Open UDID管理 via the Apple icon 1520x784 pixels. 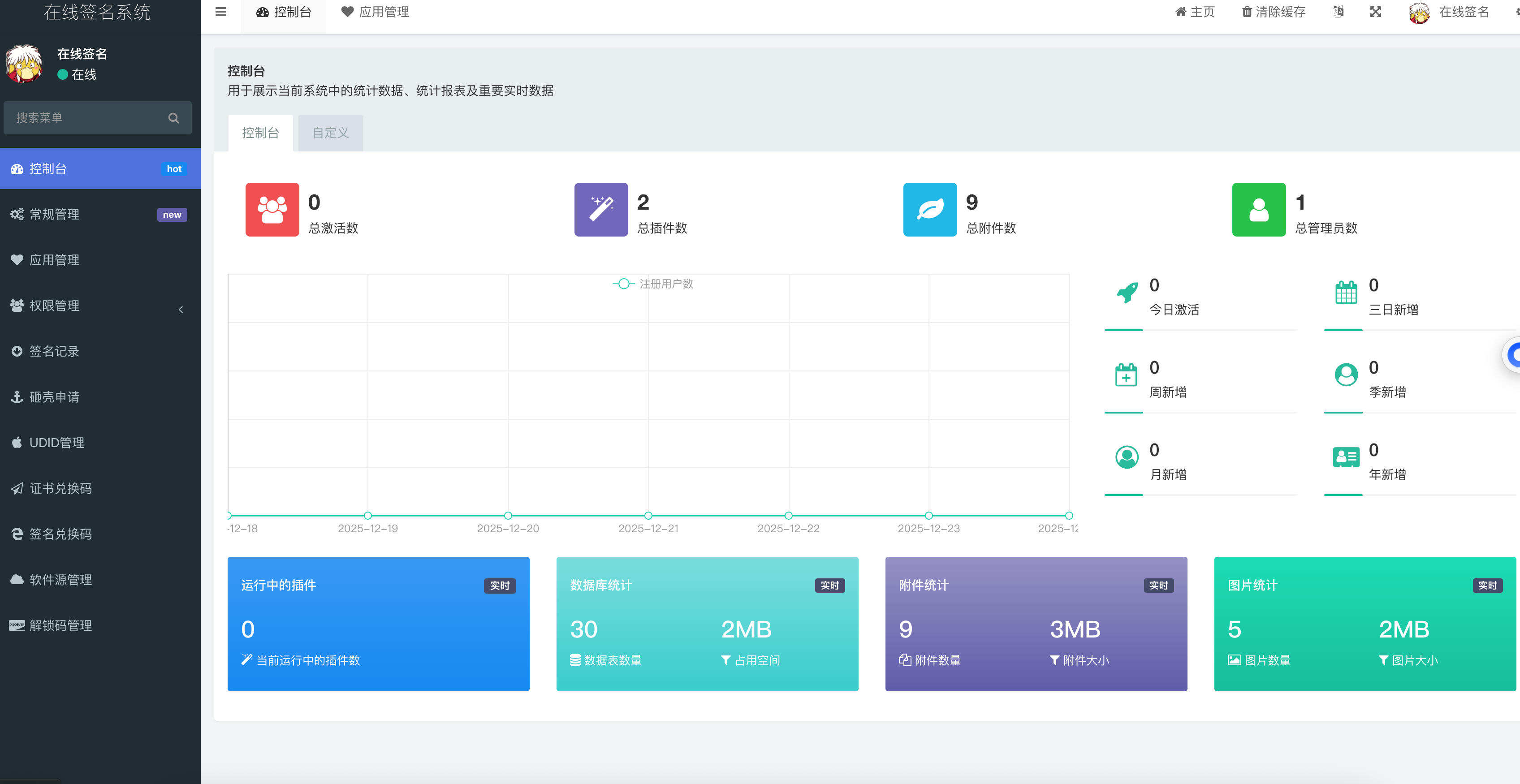[17, 443]
